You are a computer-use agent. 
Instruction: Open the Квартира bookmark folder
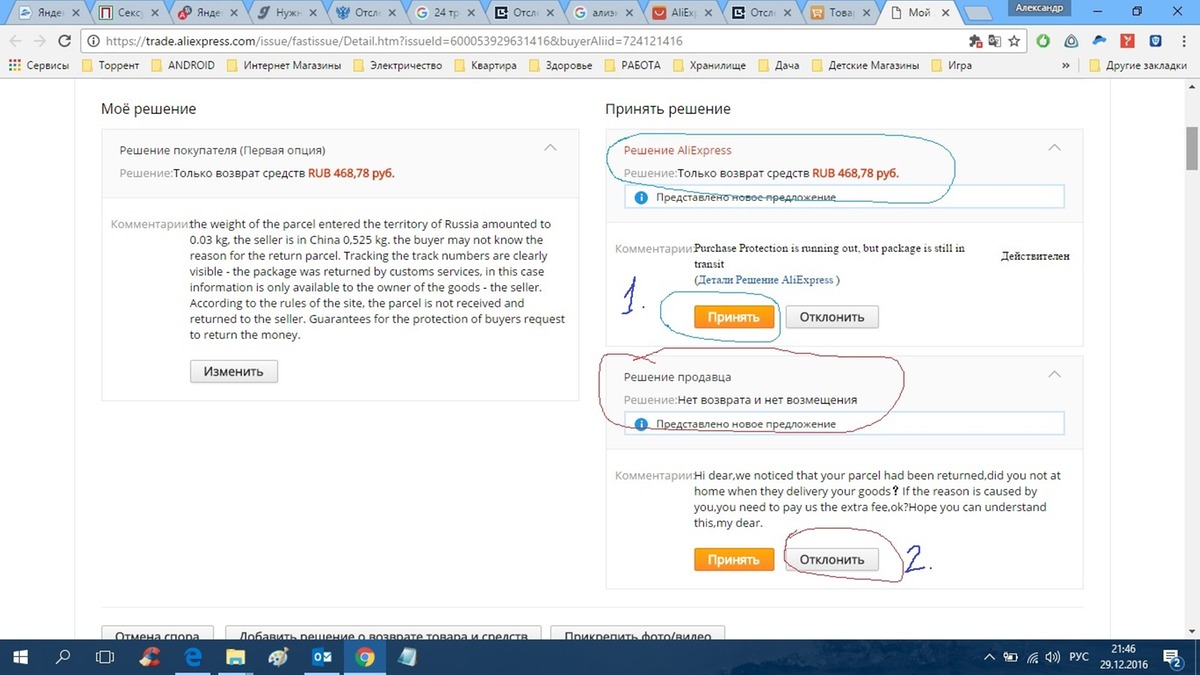[486, 65]
